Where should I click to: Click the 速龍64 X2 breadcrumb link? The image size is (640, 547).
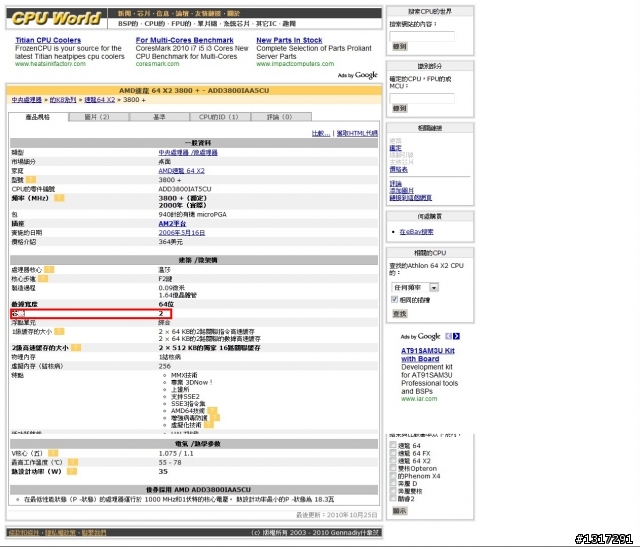pyautogui.click(x=100, y=100)
